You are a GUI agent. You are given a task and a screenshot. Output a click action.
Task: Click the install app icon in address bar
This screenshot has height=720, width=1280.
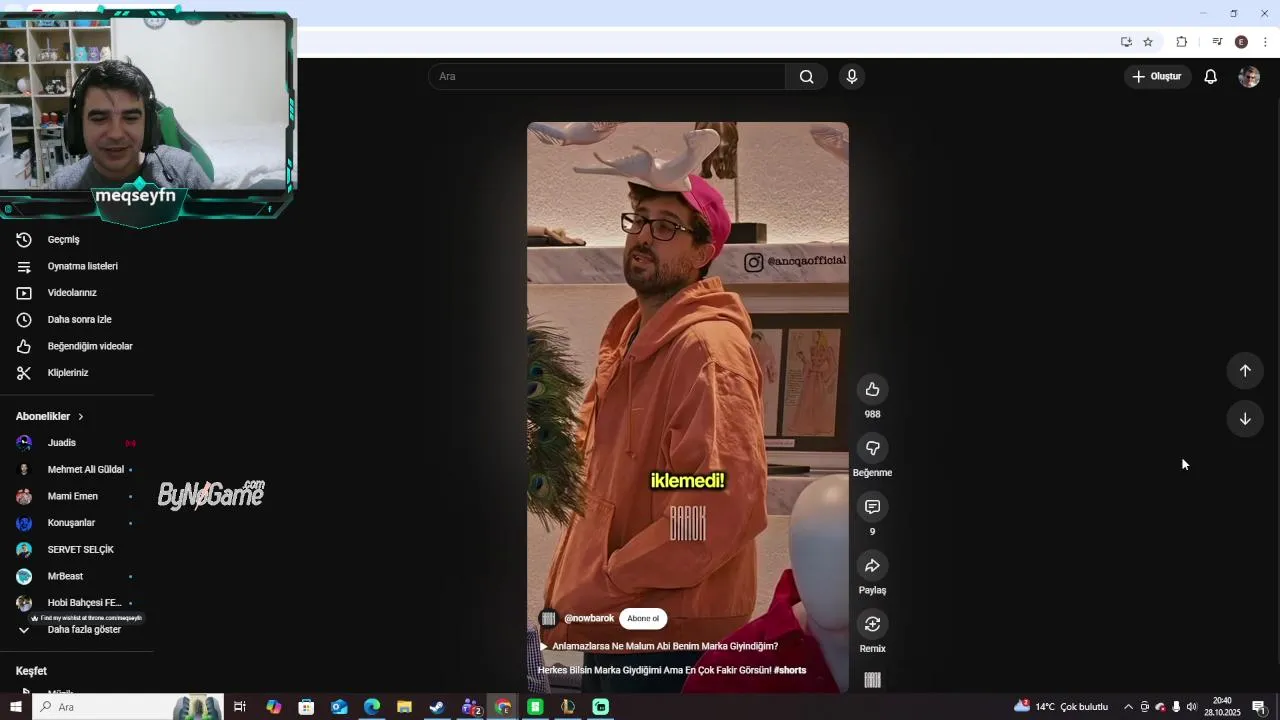point(1126,42)
